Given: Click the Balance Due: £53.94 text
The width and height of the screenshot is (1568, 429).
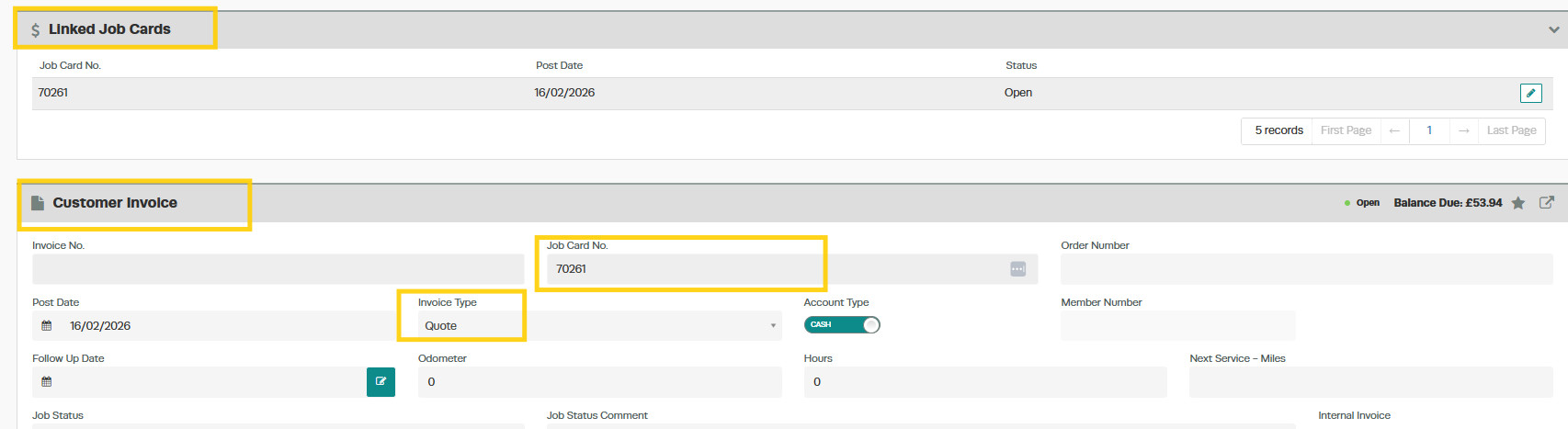Looking at the screenshot, I should click(1448, 203).
